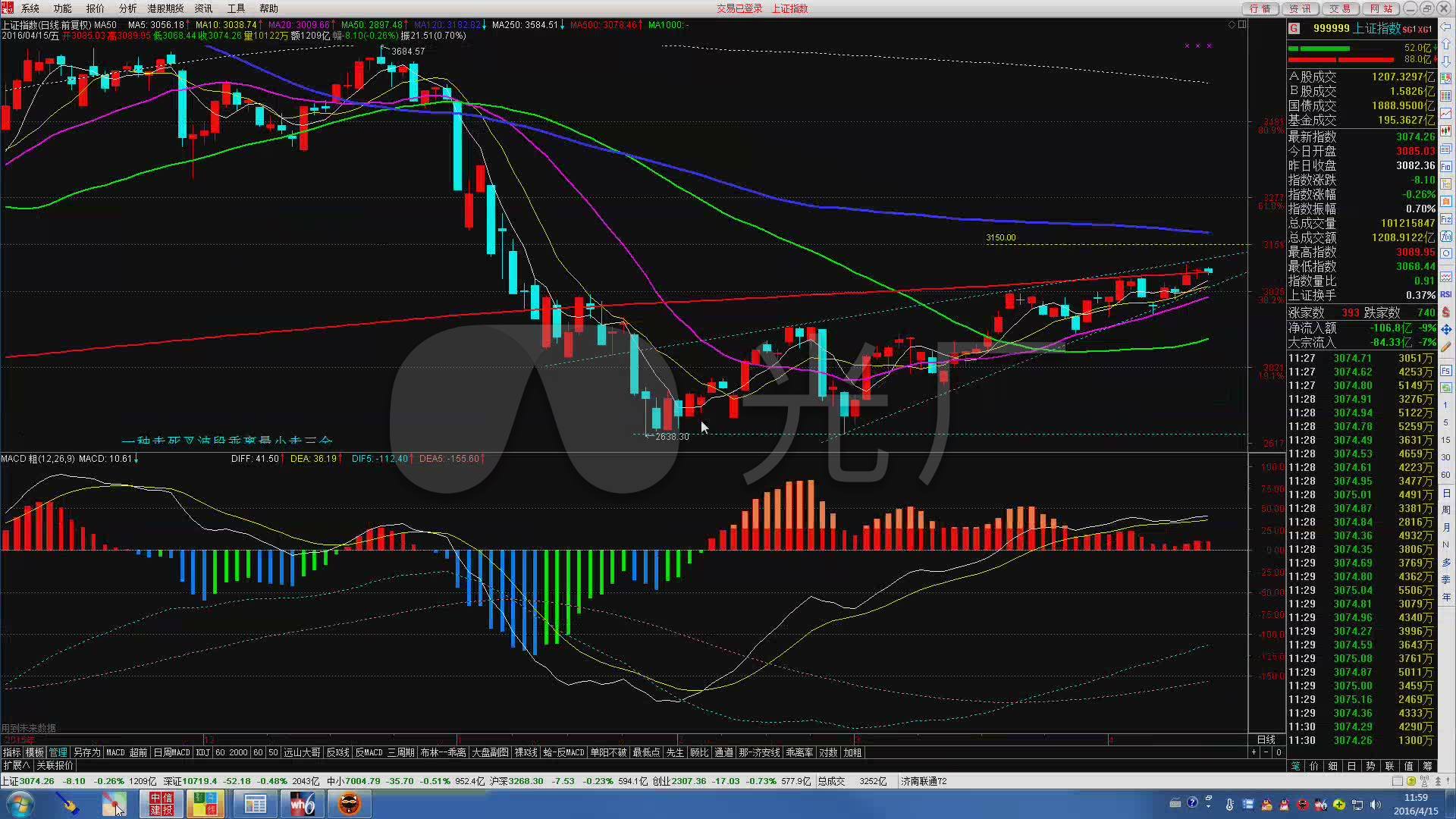The height and width of the screenshot is (819, 1456).
Task: Click the 上证 index in status bar
Action: pyautogui.click(x=10, y=781)
